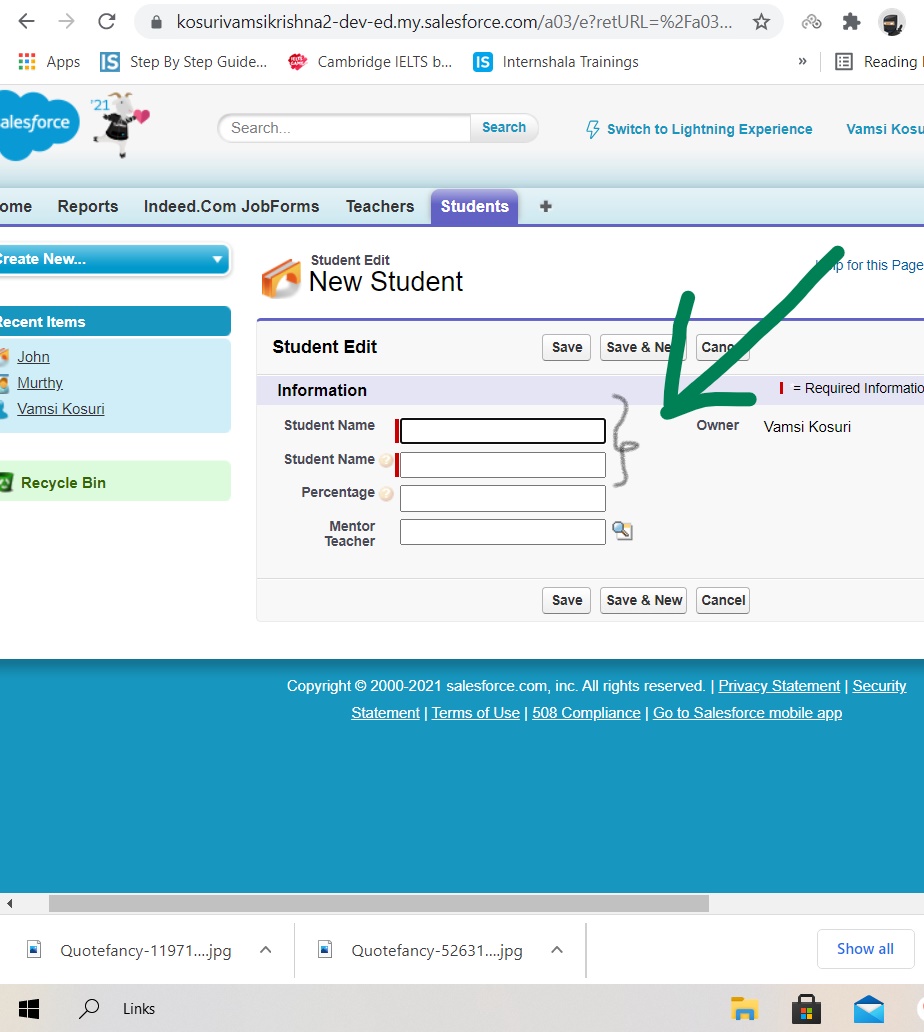Click the Mentor Teacher lookup field
Viewport: 924px width, 1032px height.
[x=503, y=532]
